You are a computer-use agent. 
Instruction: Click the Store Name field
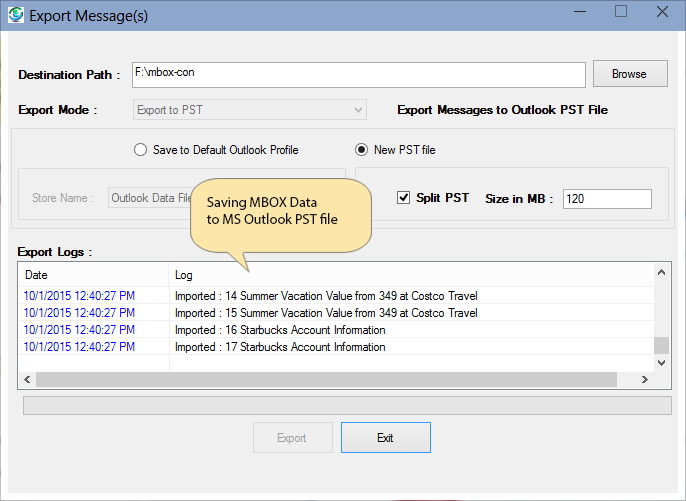[x=150, y=198]
